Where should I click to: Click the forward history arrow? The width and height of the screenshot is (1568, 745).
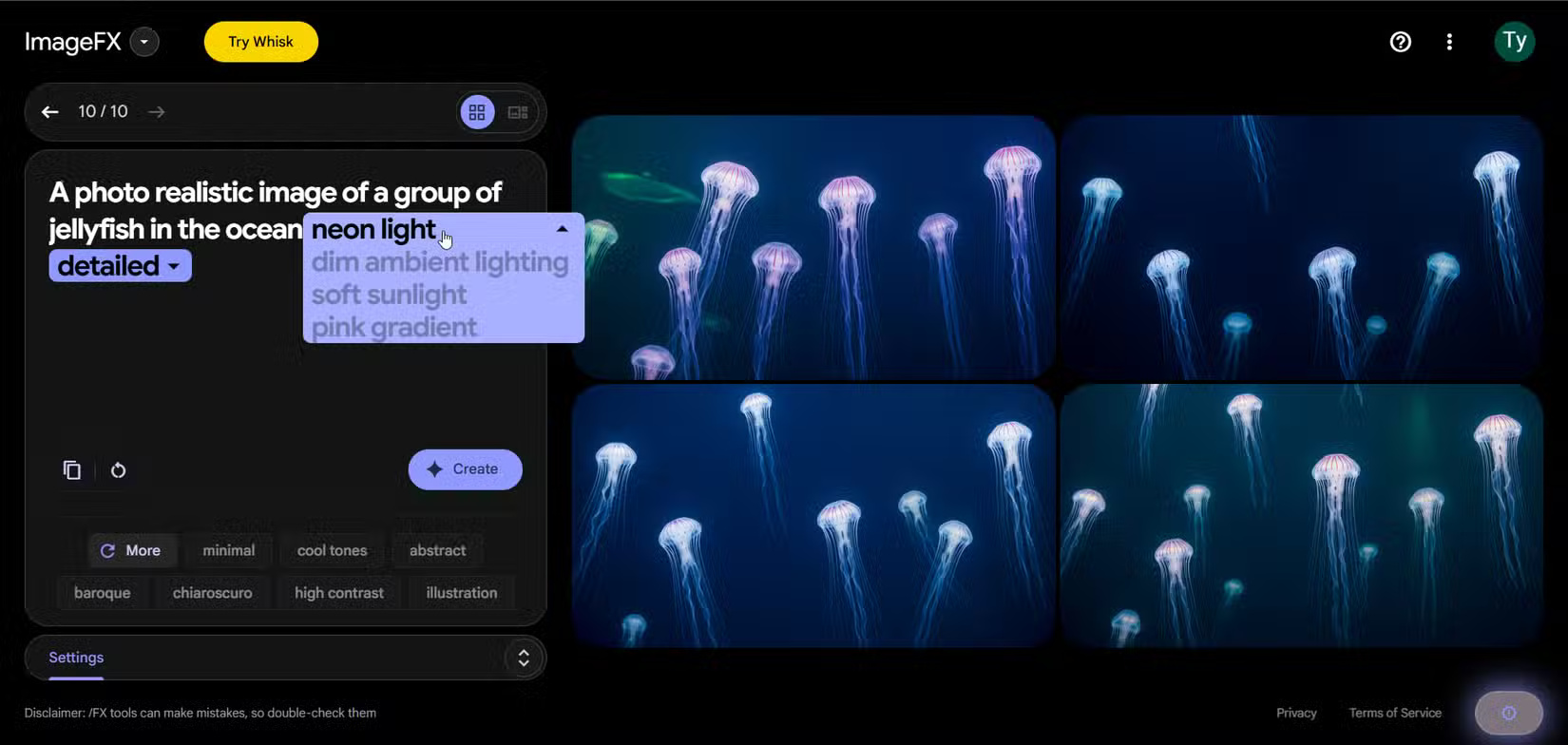(x=157, y=112)
